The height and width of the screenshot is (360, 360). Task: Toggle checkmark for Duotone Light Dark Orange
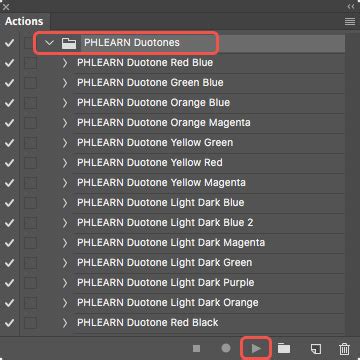[10, 303]
